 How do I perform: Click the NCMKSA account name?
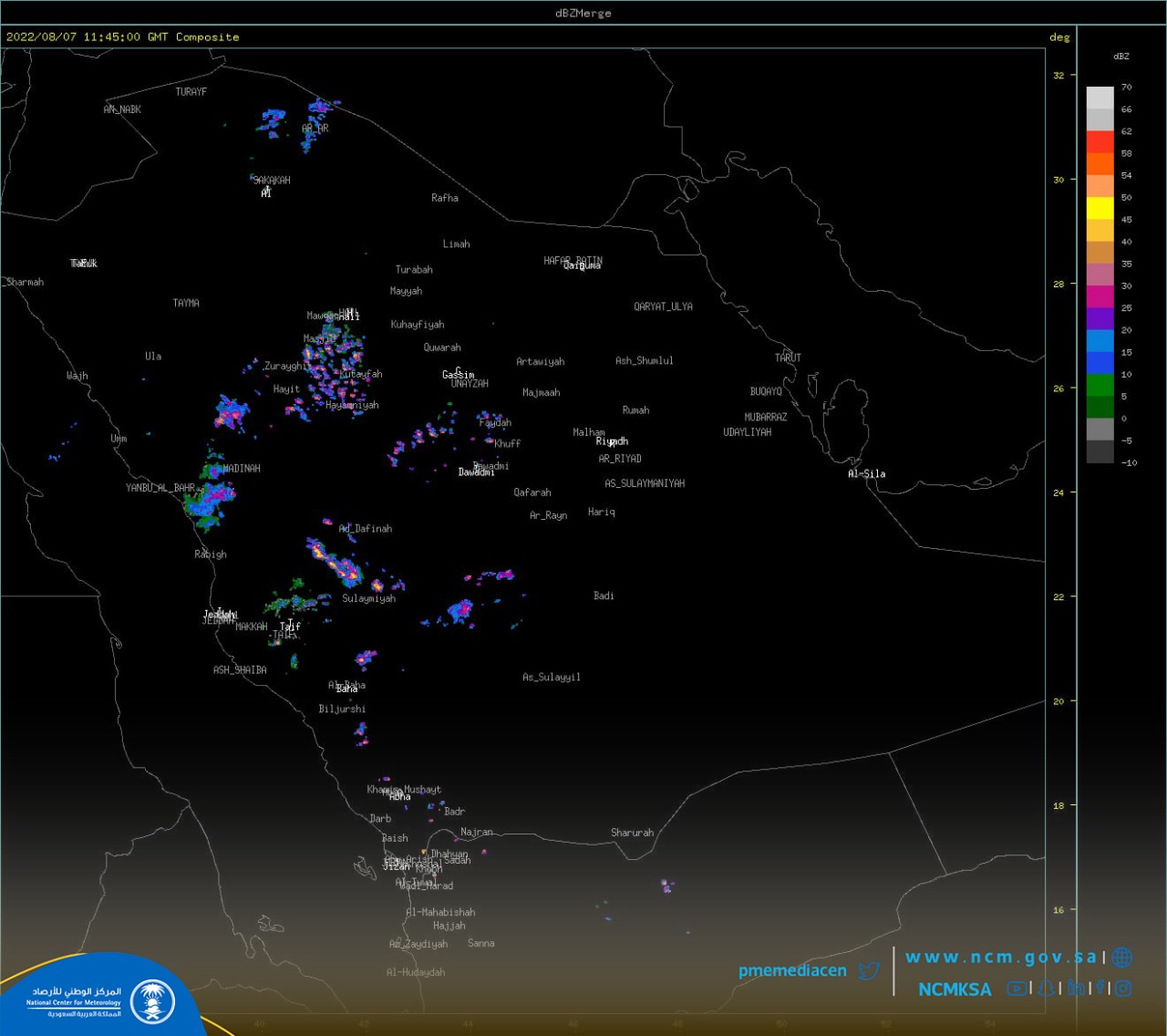pyautogui.click(x=955, y=989)
